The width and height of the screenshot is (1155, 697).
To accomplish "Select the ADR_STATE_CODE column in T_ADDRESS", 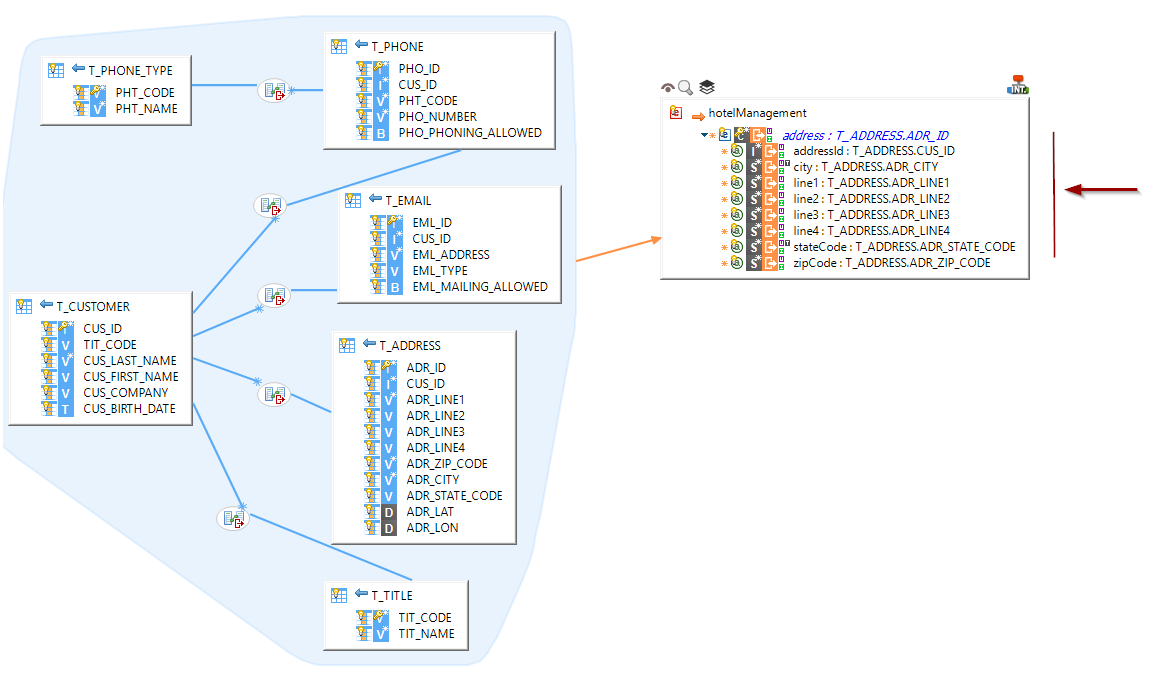I will pos(454,496).
